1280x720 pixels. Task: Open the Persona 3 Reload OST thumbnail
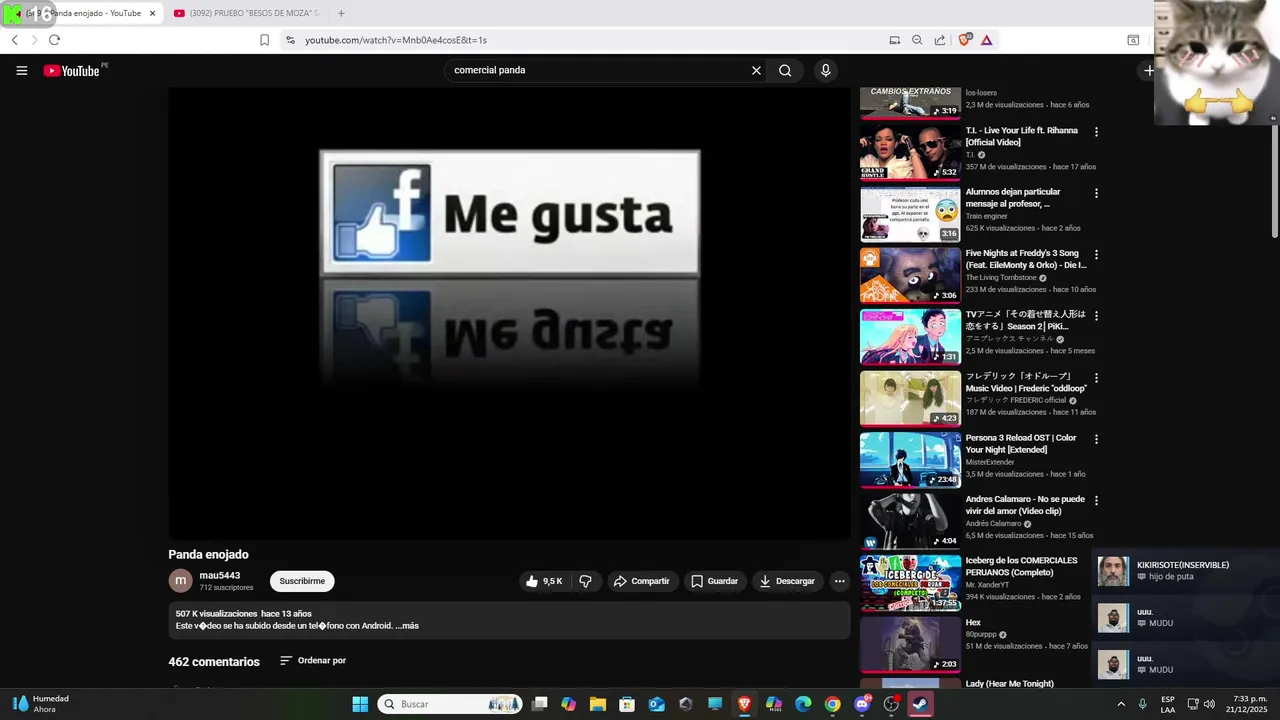click(910, 459)
